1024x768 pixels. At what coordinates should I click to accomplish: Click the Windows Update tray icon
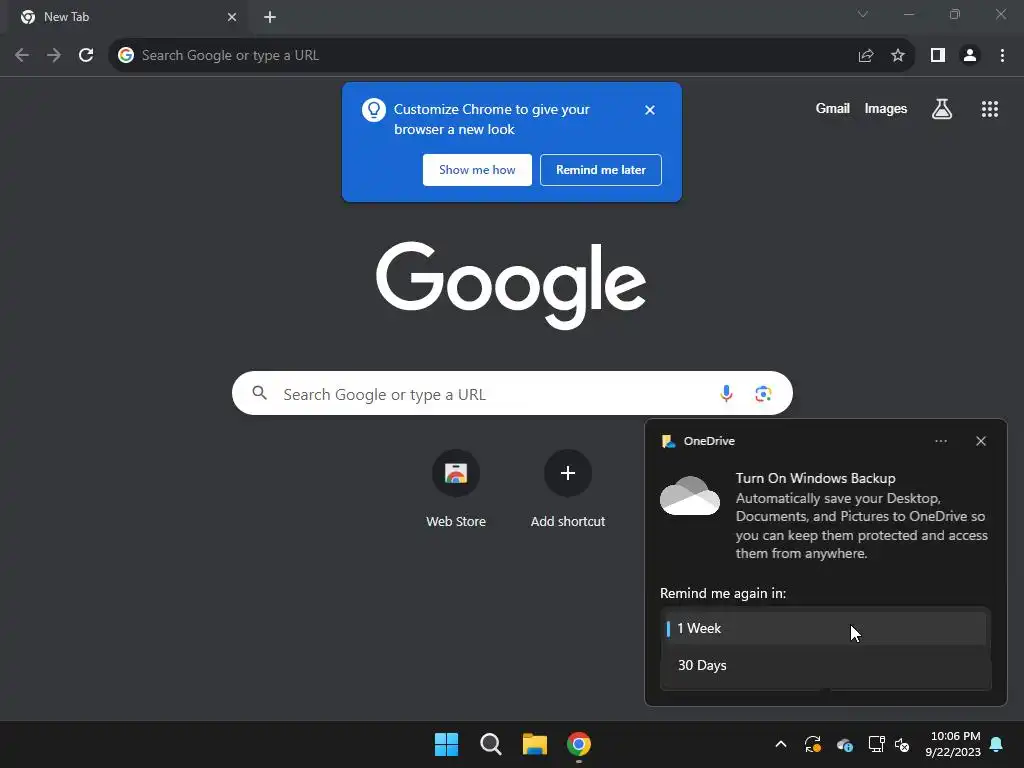812,744
